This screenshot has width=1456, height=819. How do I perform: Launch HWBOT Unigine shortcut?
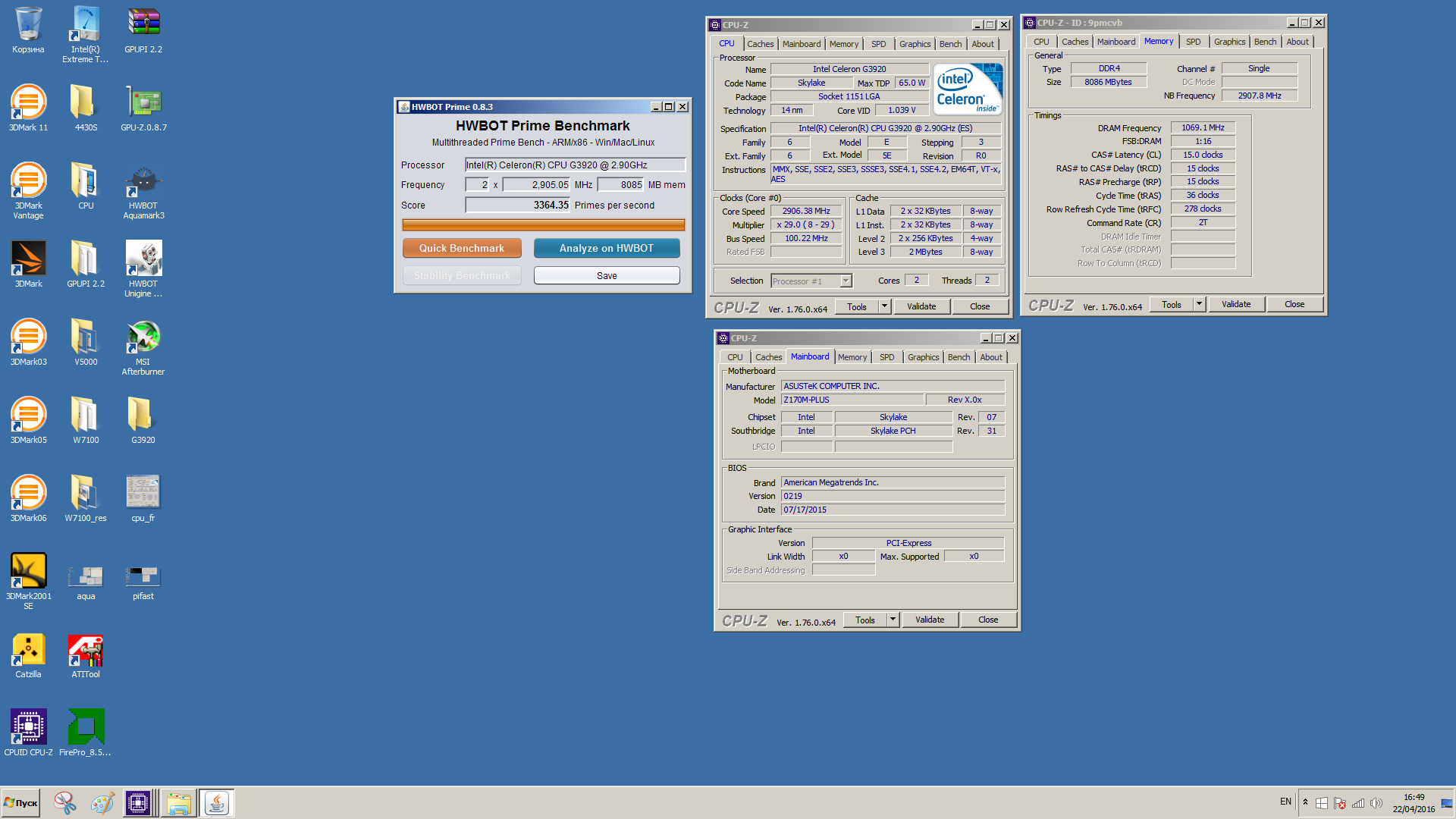coord(143,269)
